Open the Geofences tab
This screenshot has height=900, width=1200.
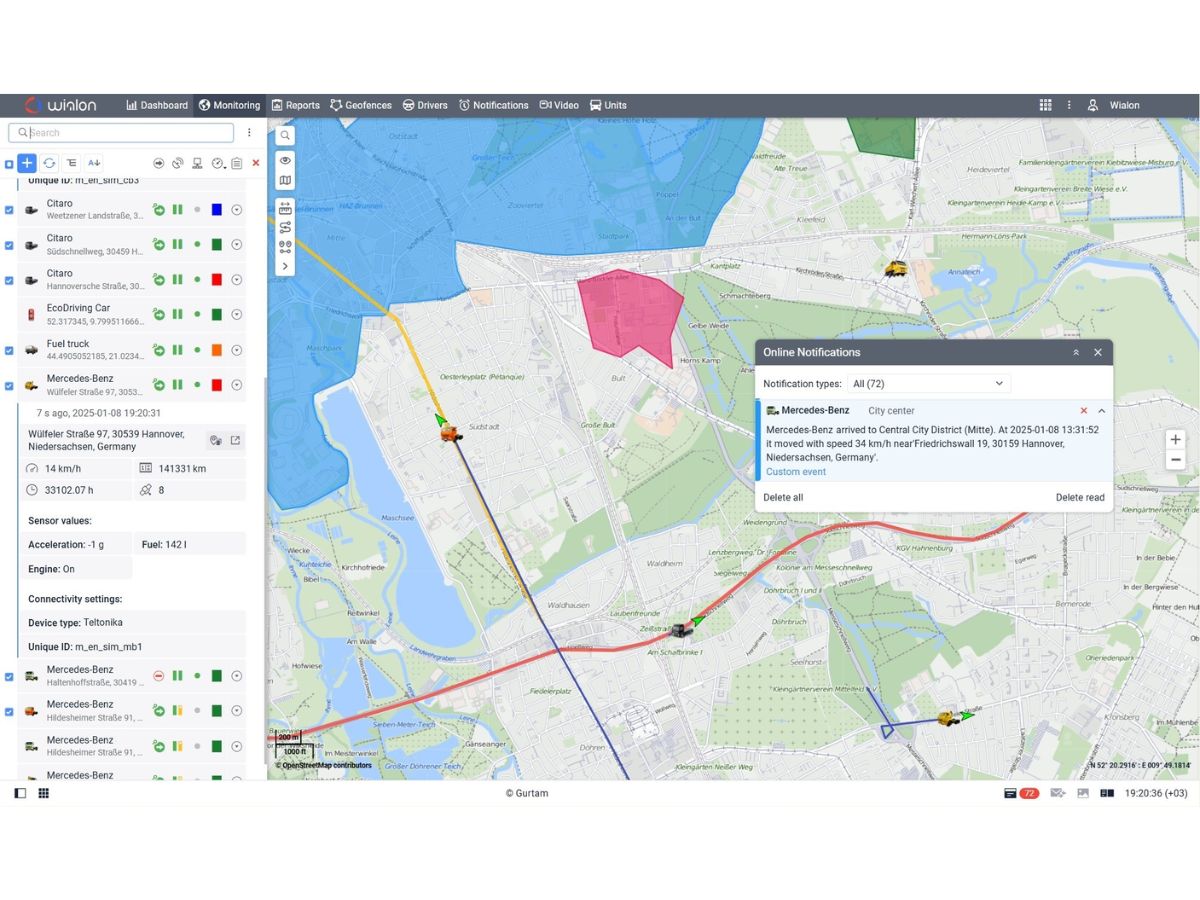(x=361, y=105)
